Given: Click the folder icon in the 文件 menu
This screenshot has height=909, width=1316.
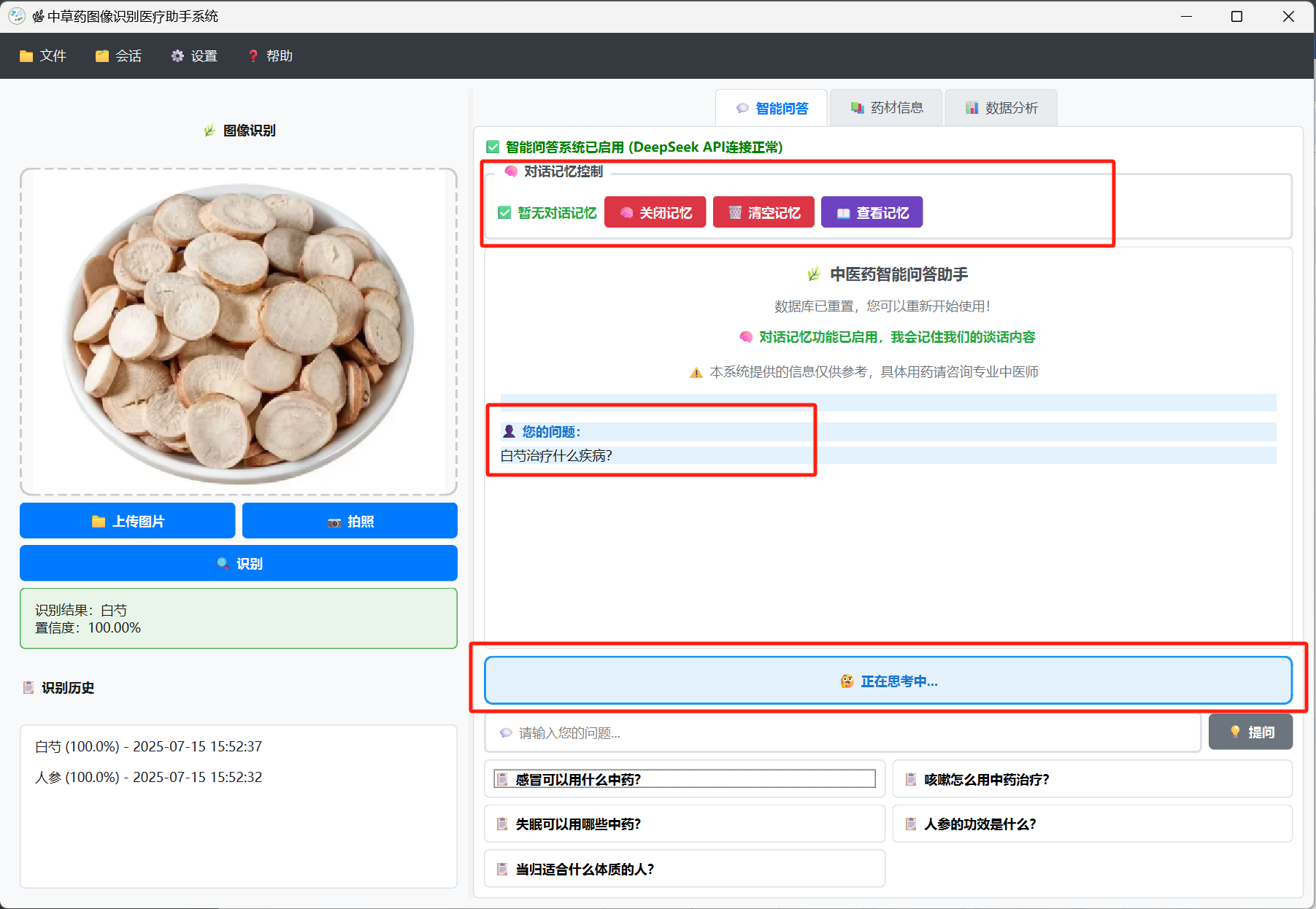Looking at the screenshot, I should pos(26,56).
